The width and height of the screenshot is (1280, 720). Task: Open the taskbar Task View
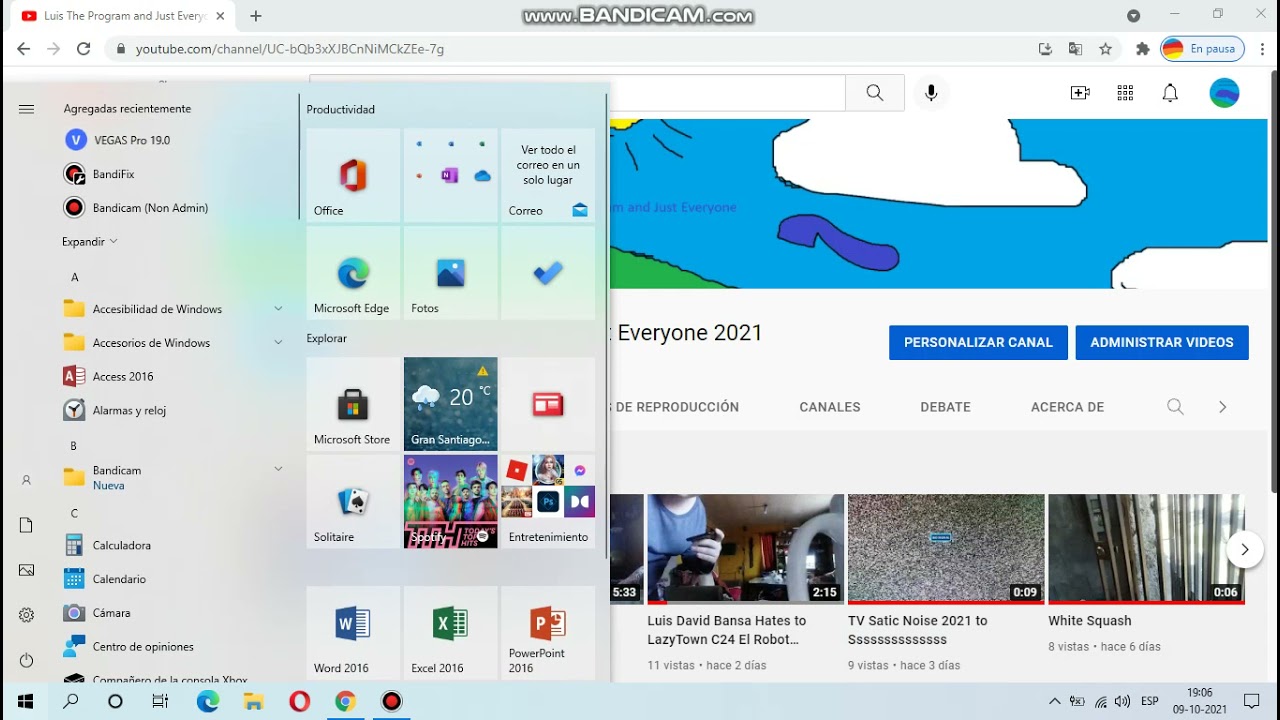pyautogui.click(x=161, y=701)
